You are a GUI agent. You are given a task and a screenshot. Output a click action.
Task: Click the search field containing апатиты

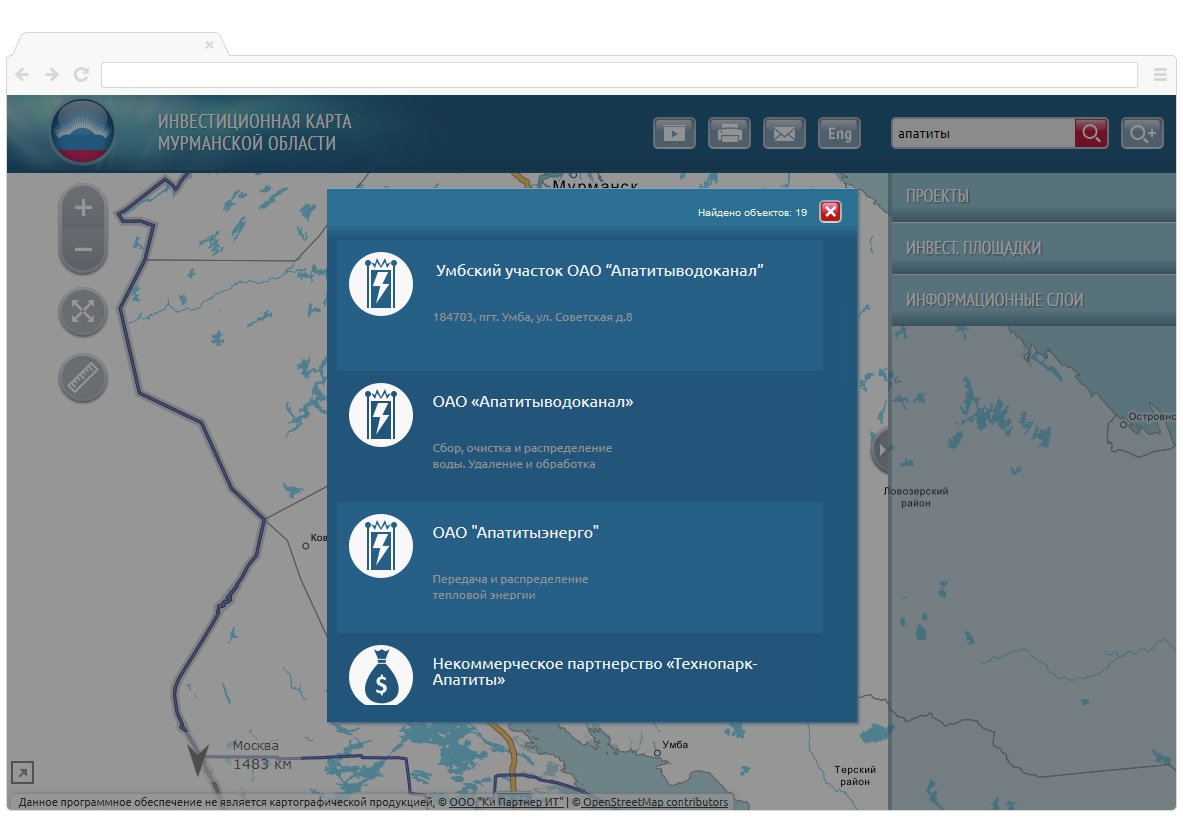pyautogui.click(x=982, y=134)
